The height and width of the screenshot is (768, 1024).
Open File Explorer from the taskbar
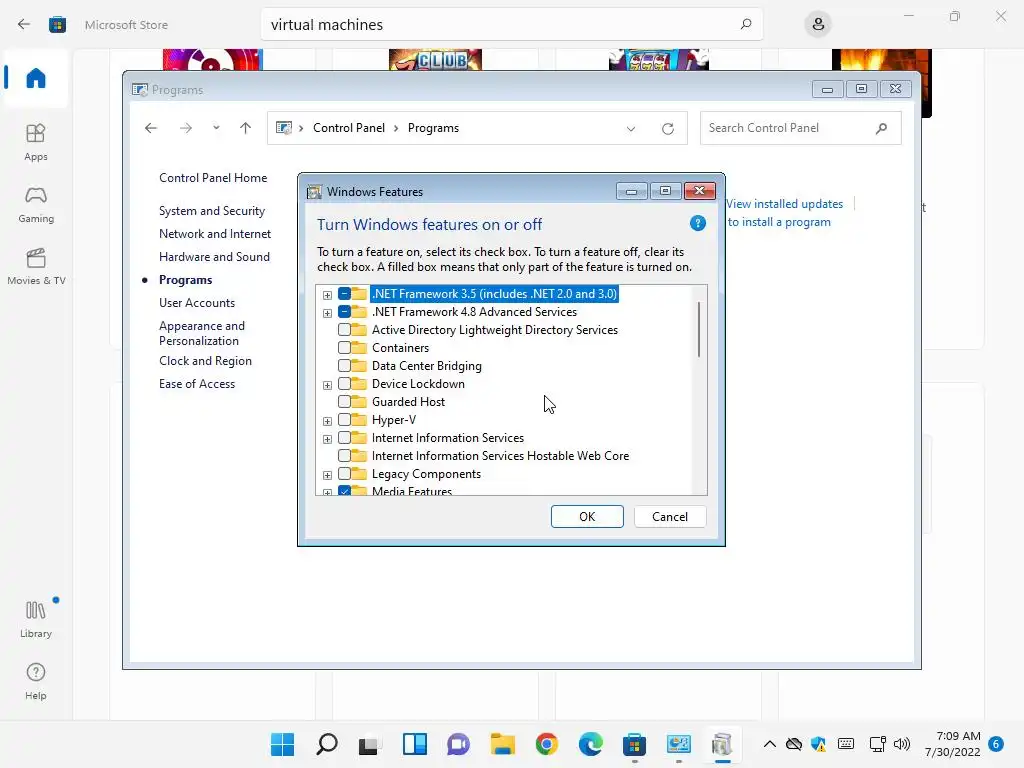coord(502,744)
